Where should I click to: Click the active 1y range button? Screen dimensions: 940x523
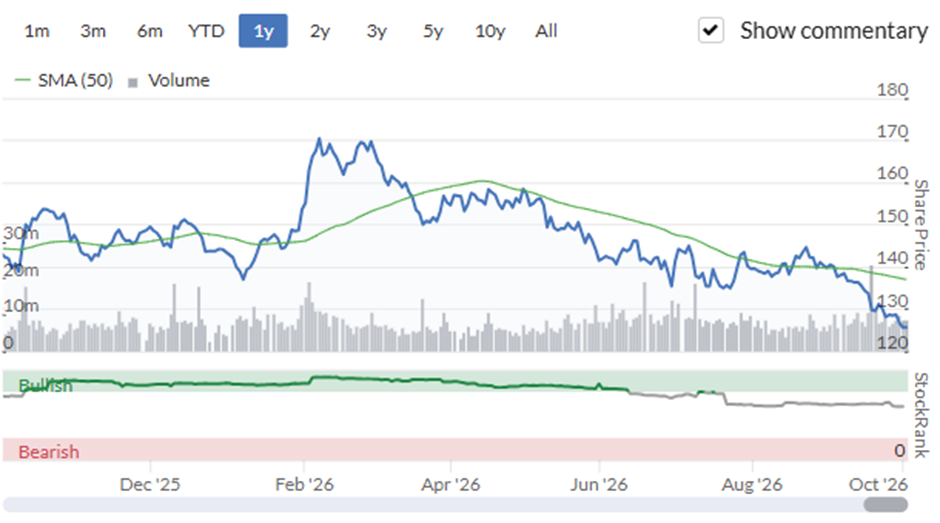(x=263, y=31)
